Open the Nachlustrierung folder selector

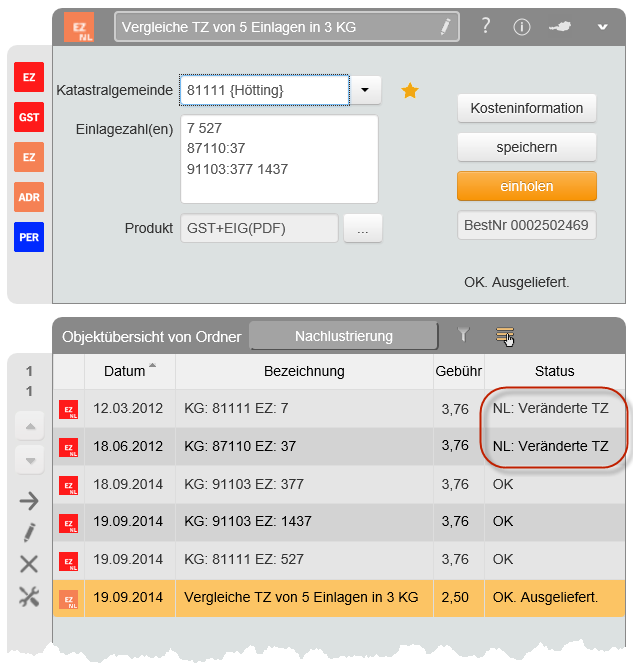[x=344, y=336]
